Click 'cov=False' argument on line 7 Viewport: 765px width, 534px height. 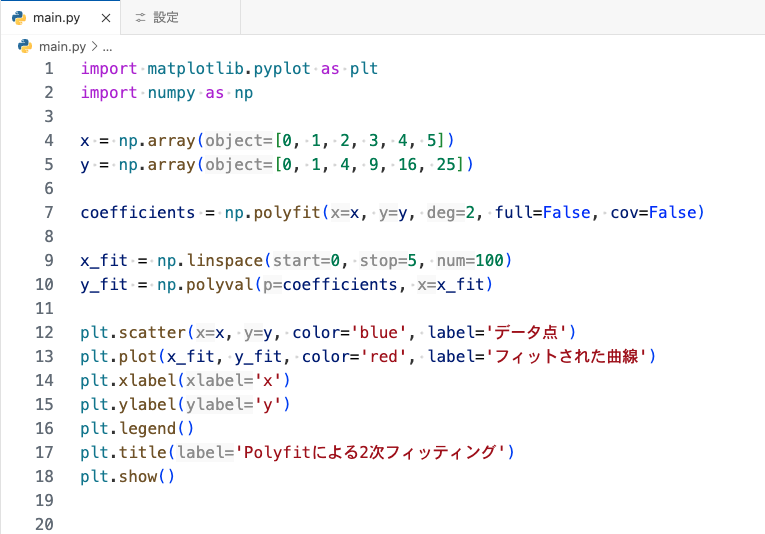pos(654,213)
